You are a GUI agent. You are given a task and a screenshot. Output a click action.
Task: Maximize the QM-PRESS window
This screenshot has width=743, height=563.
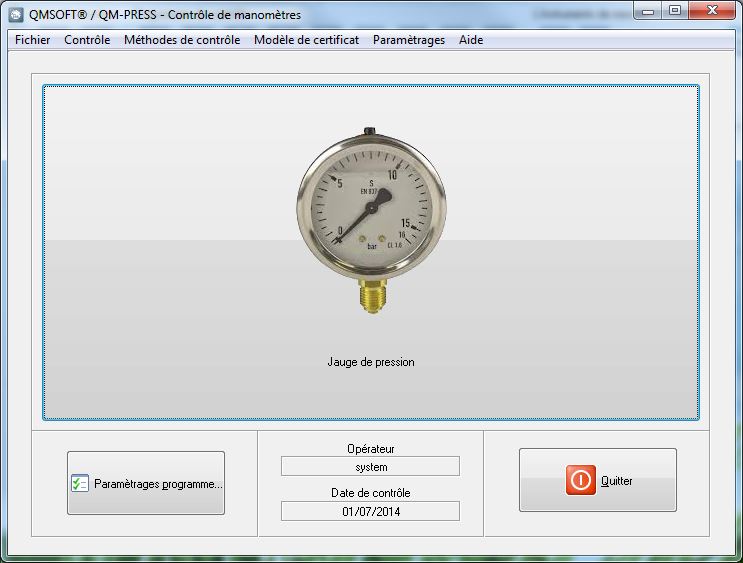(675, 10)
